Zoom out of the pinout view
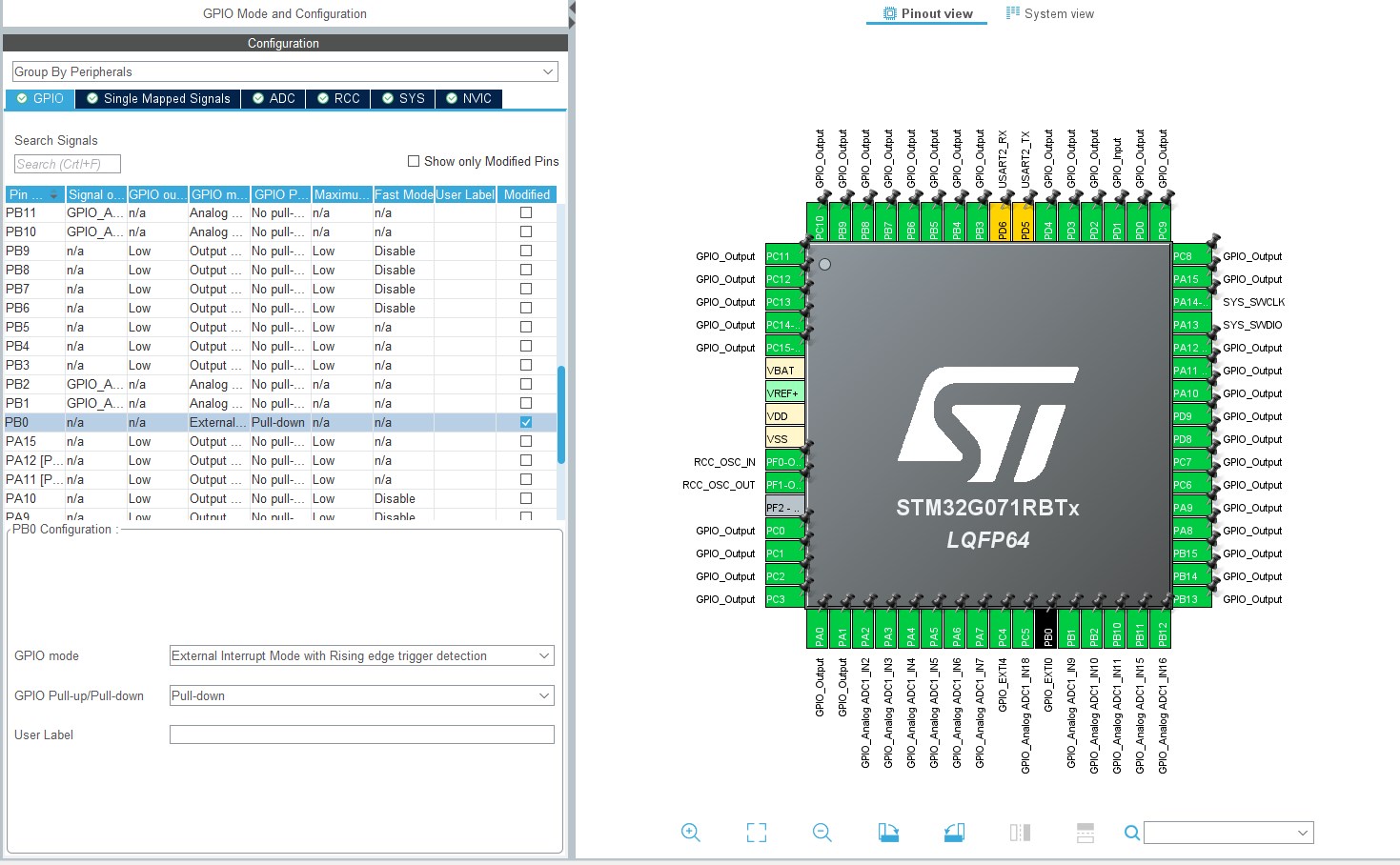Image resolution: width=1400 pixels, height=865 pixels. pos(822,833)
